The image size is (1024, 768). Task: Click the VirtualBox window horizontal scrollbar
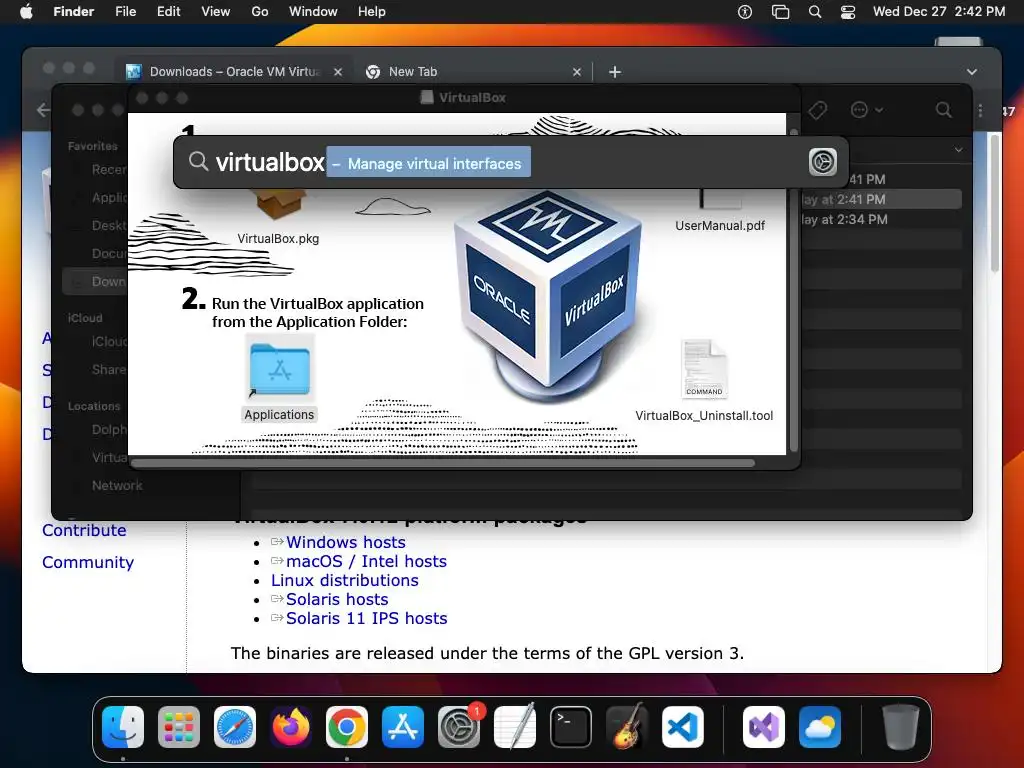pyautogui.click(x=443, y=463)
